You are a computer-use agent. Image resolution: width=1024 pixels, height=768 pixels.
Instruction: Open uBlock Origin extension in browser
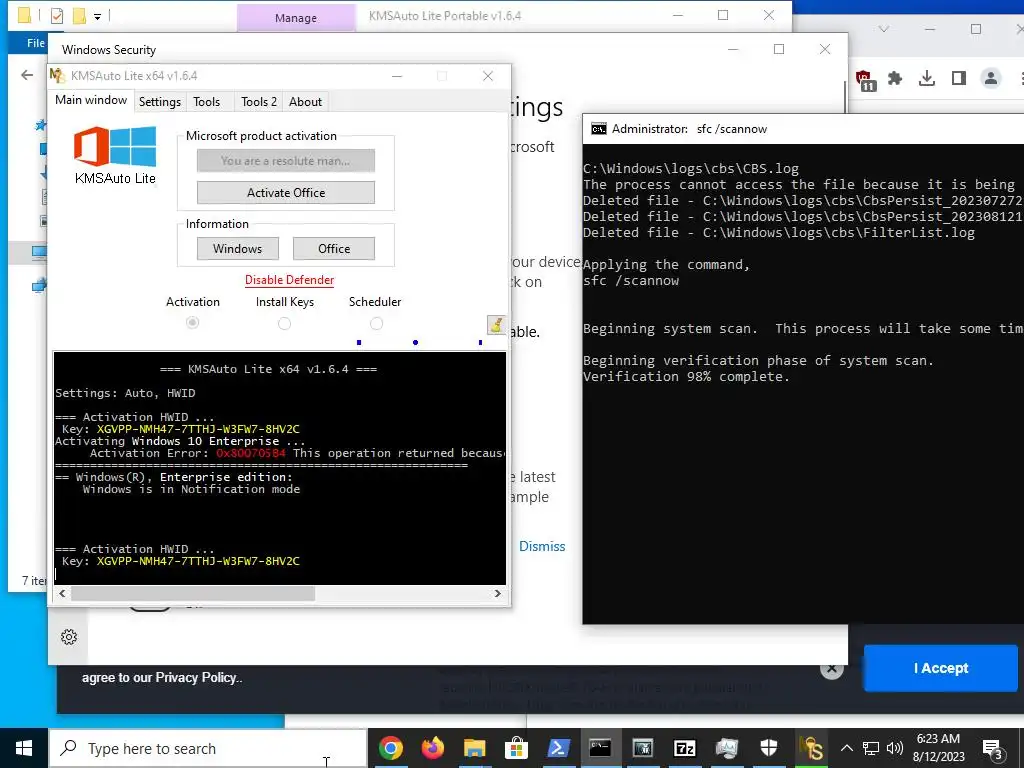(866, 80)
